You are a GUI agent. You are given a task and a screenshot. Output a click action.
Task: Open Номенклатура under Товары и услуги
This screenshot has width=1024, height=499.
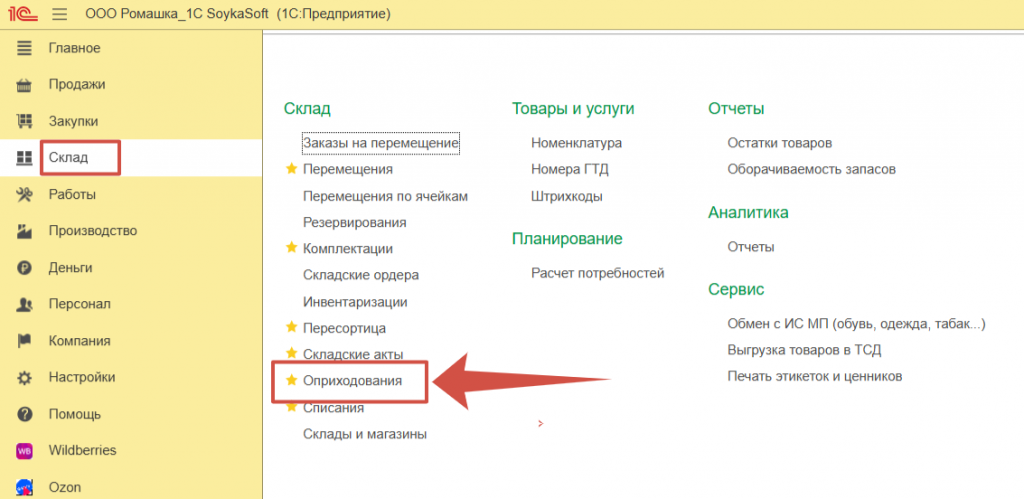pos(576,144)
